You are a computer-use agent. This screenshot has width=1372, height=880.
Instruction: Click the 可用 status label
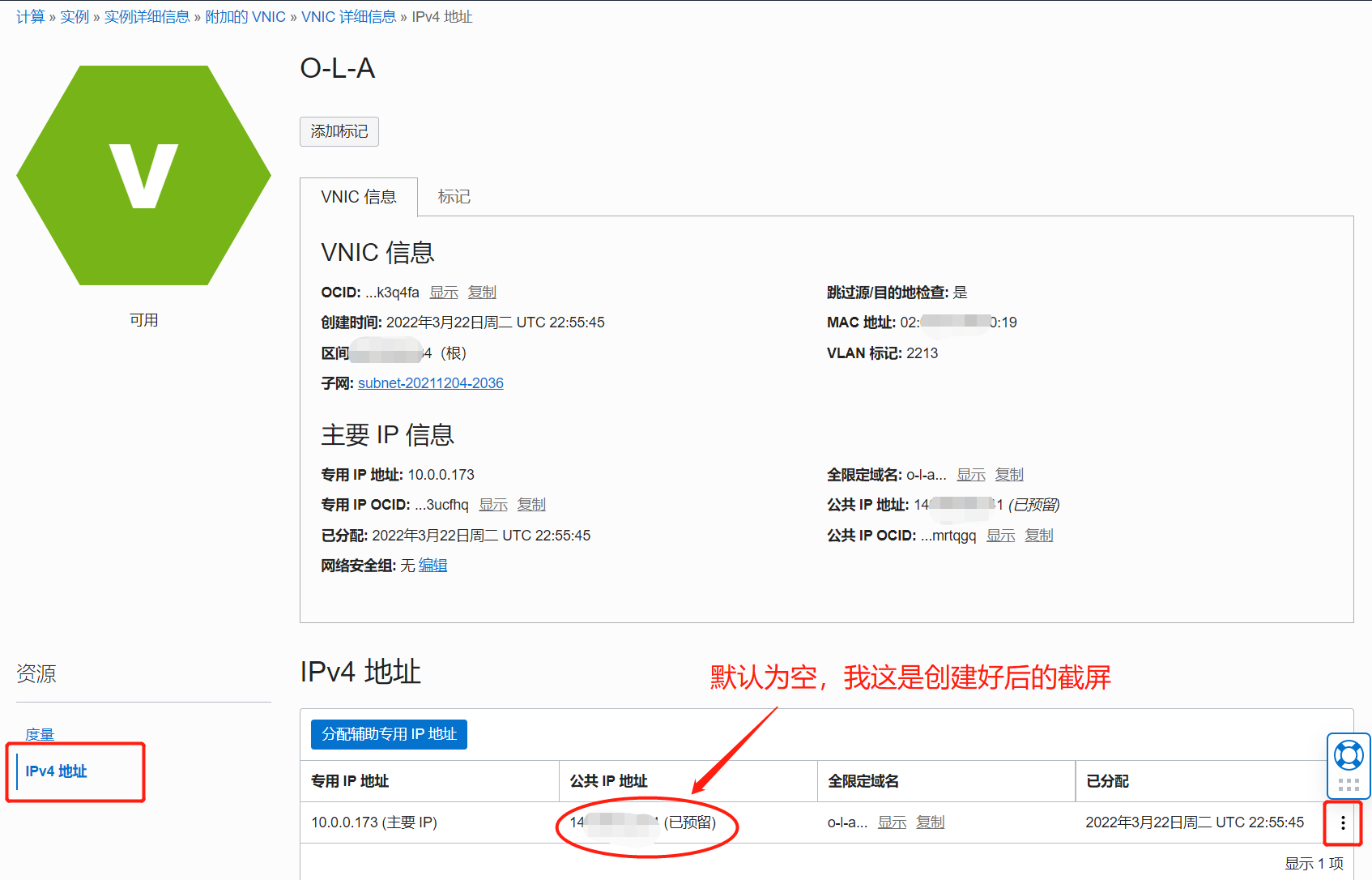pos(143,320)
